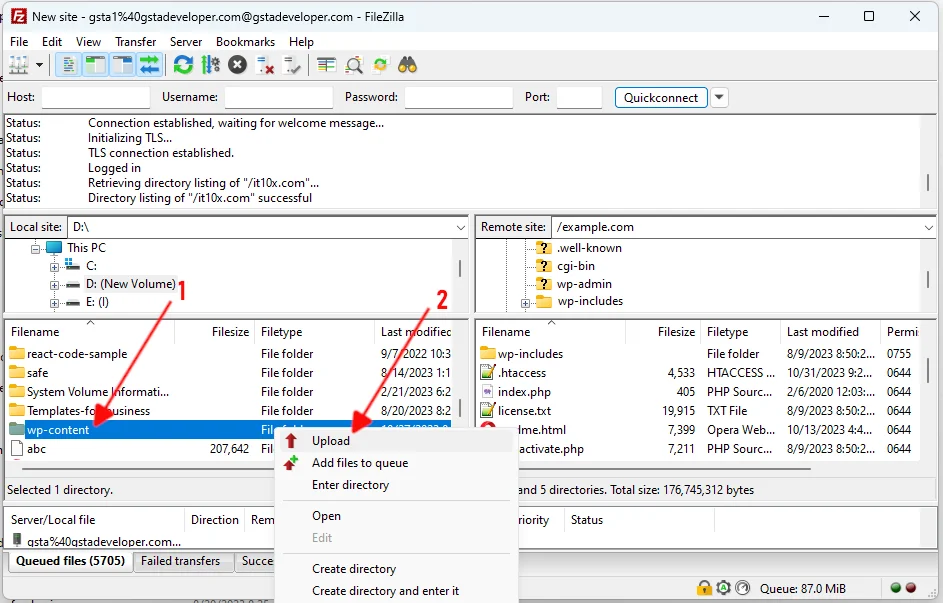Click the binoculars search icon
Viewport: 943px width, 603px height.
[408, 65]
